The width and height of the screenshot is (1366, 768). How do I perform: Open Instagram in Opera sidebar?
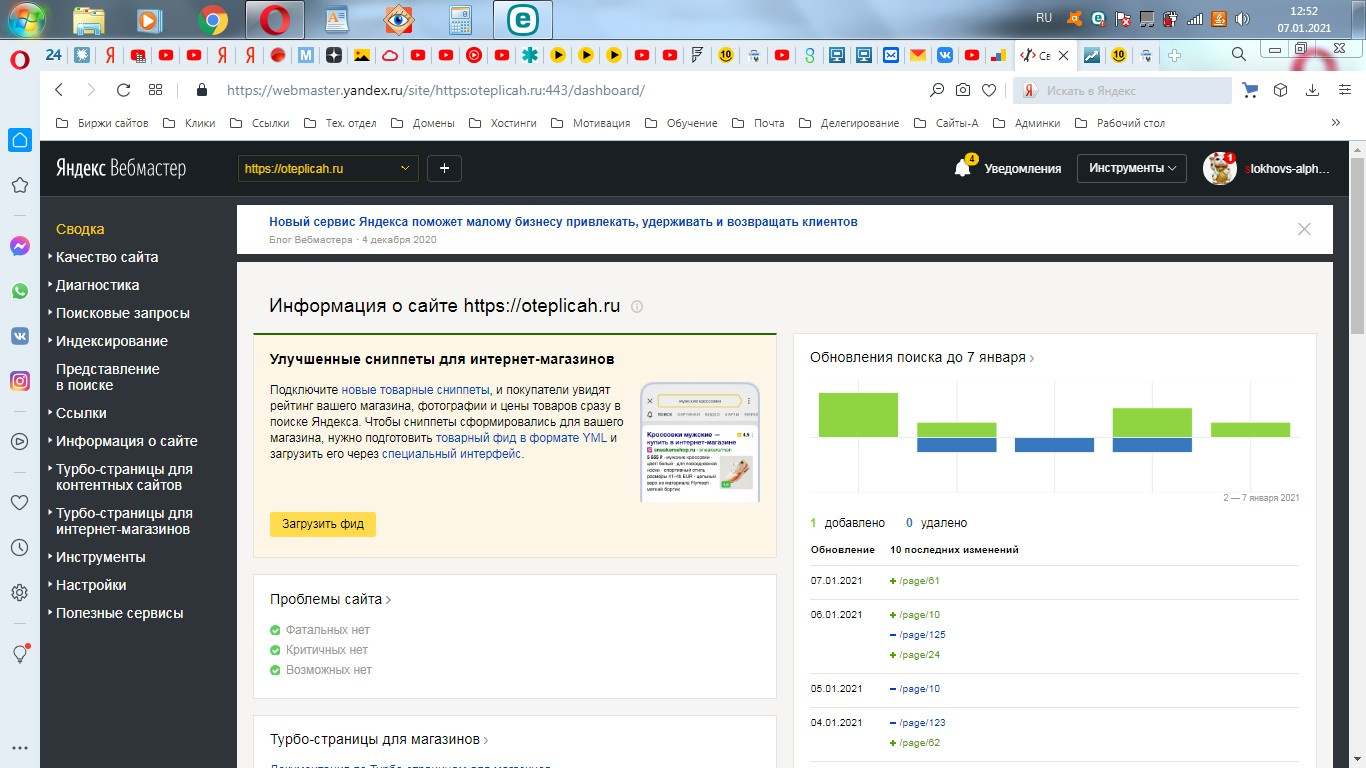(19, 380)
